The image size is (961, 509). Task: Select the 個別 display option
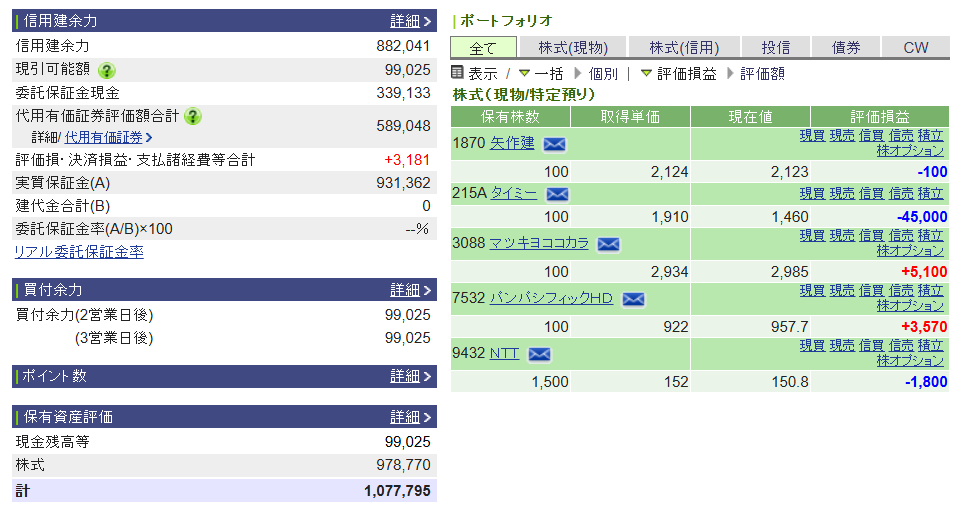click(x=602, y=74)
